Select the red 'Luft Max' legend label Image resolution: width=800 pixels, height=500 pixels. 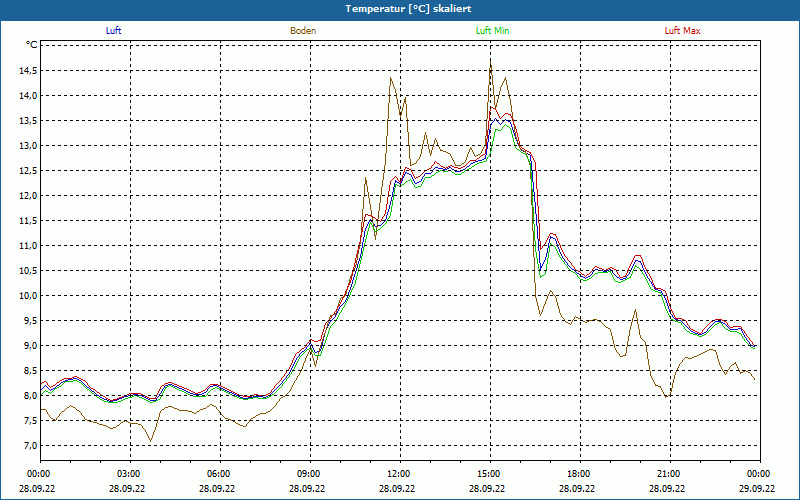682,31
